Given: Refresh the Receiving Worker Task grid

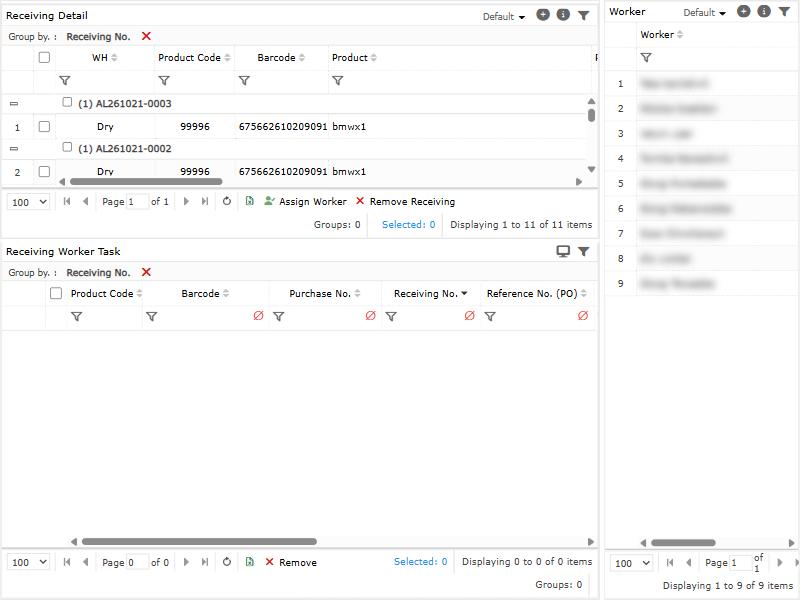Looking at the screenshot, I should click(x=227, y=562).
